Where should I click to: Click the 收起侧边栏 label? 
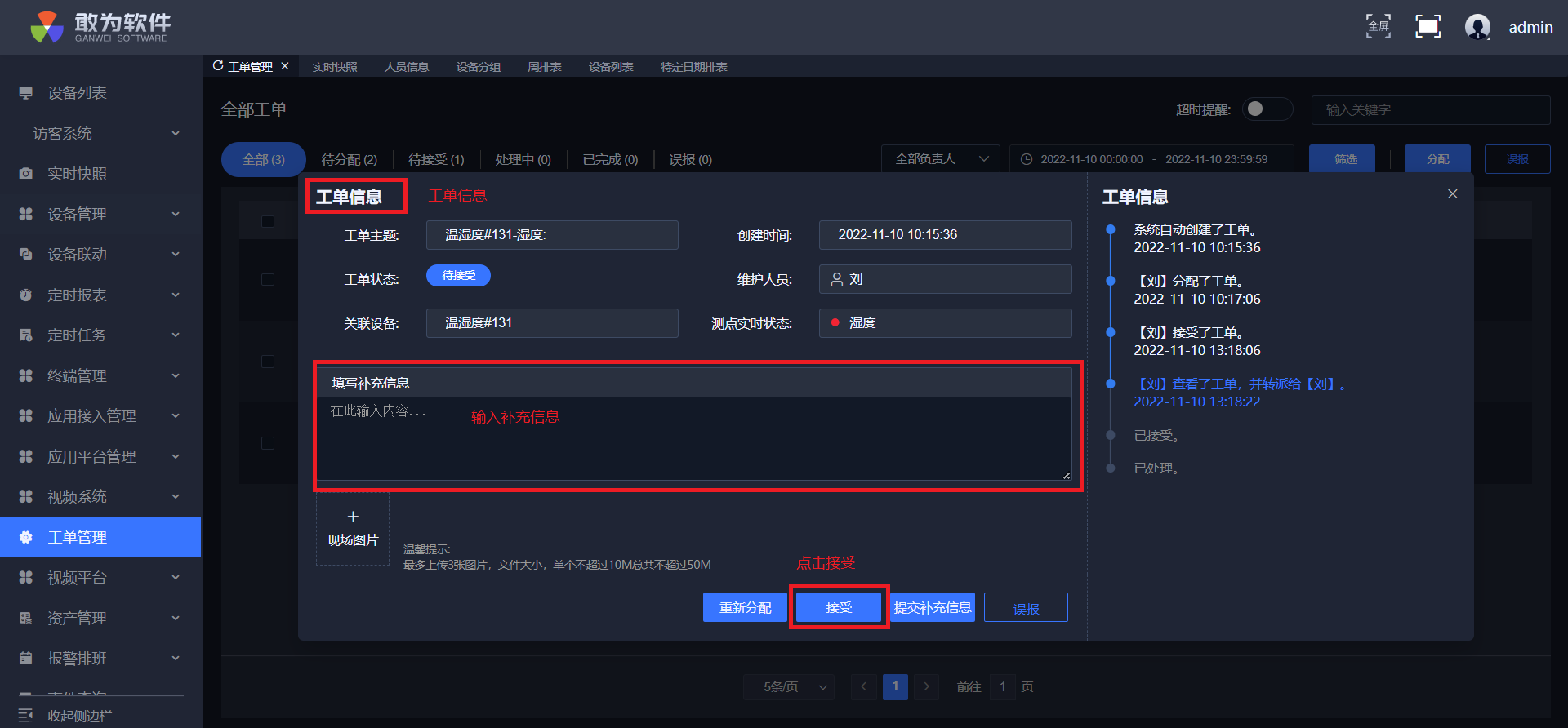[80, 716]
